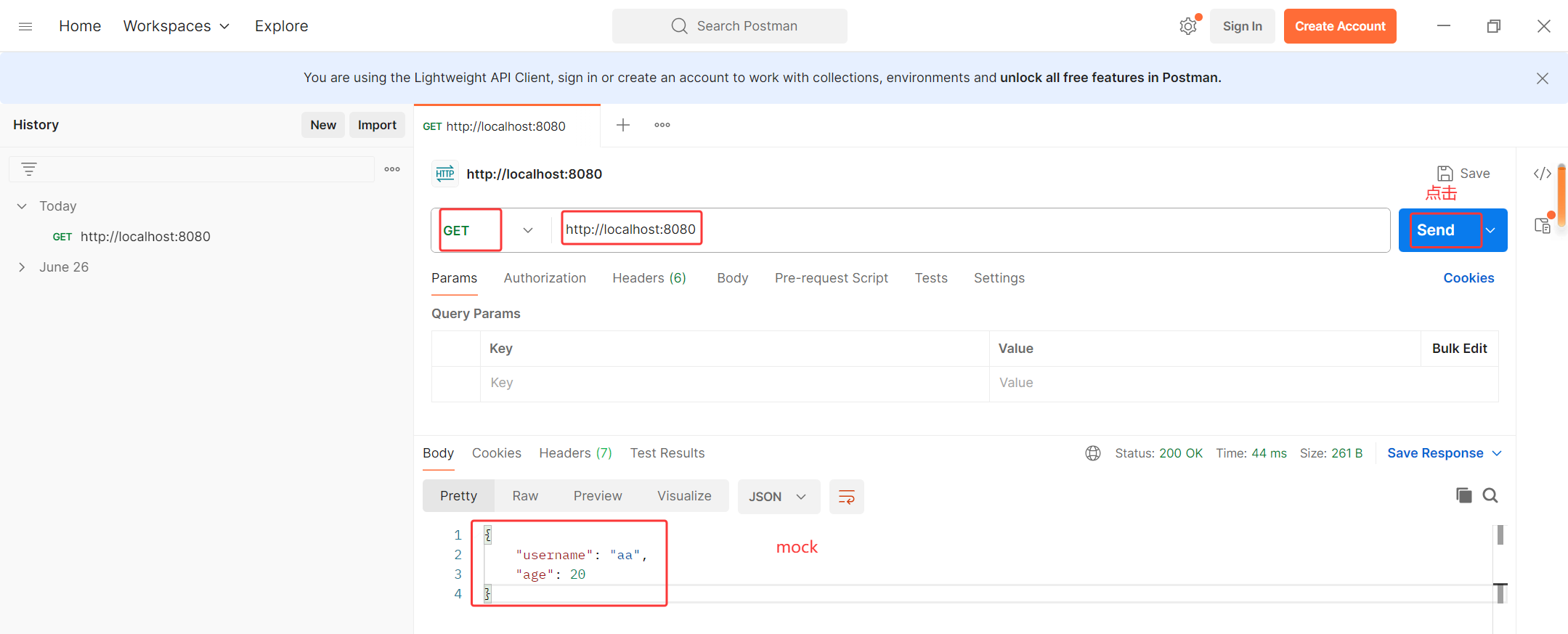Click the HTTP request type icon
The height and width of the screenshot is (634, 1568).
[445, 174]
